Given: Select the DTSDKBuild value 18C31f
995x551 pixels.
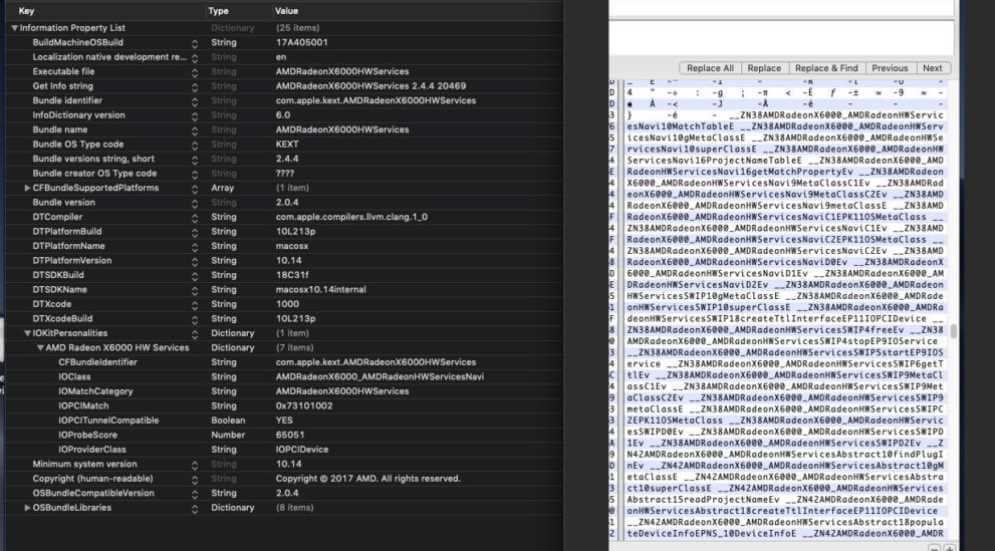Looking at the screenshot, I should 292,276.
